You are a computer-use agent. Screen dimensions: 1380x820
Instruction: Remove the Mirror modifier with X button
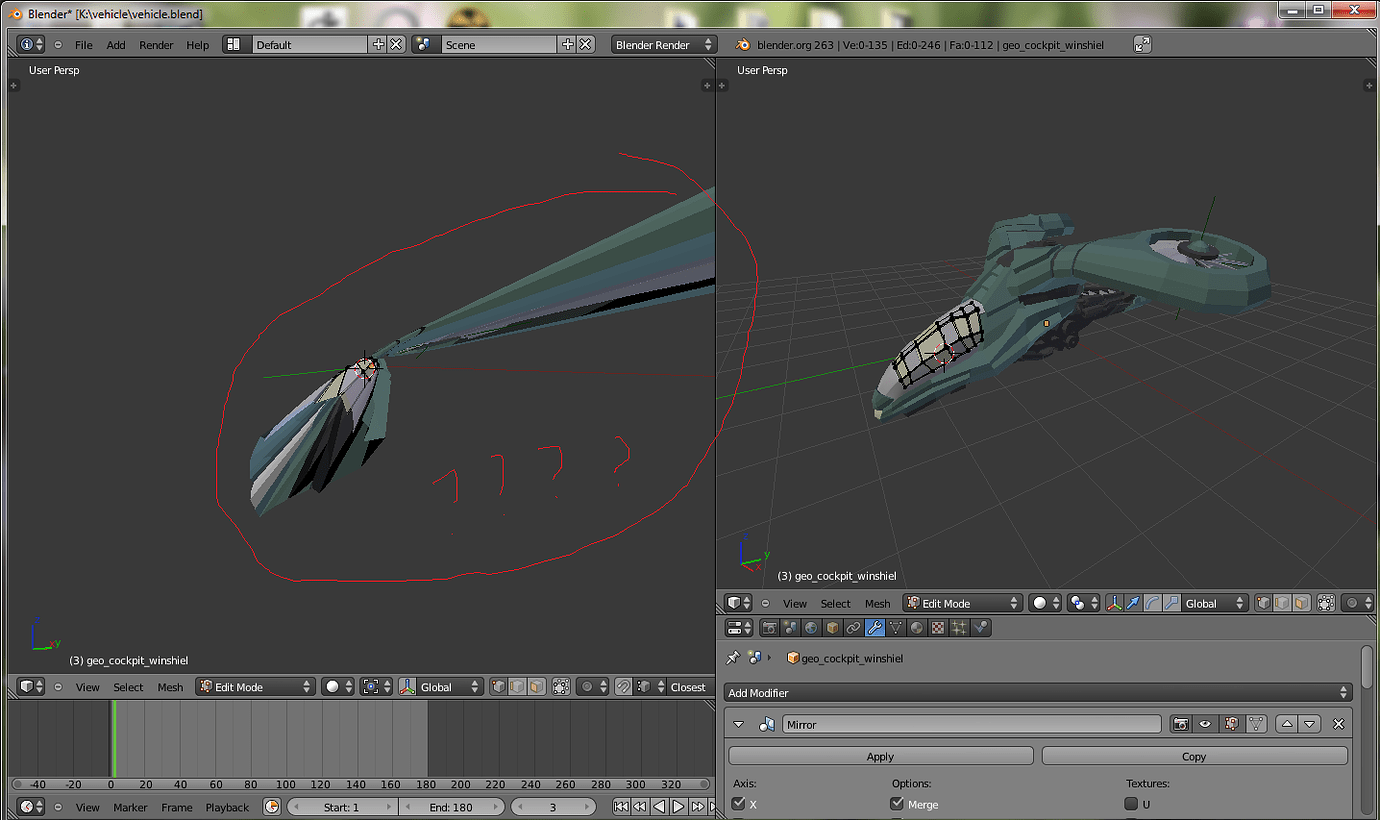point(1338,724)
